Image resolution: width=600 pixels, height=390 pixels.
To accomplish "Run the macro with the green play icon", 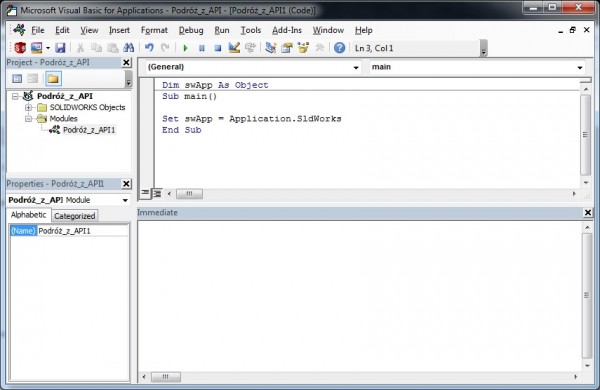I will pyautogui.click(x=186, y=48).
